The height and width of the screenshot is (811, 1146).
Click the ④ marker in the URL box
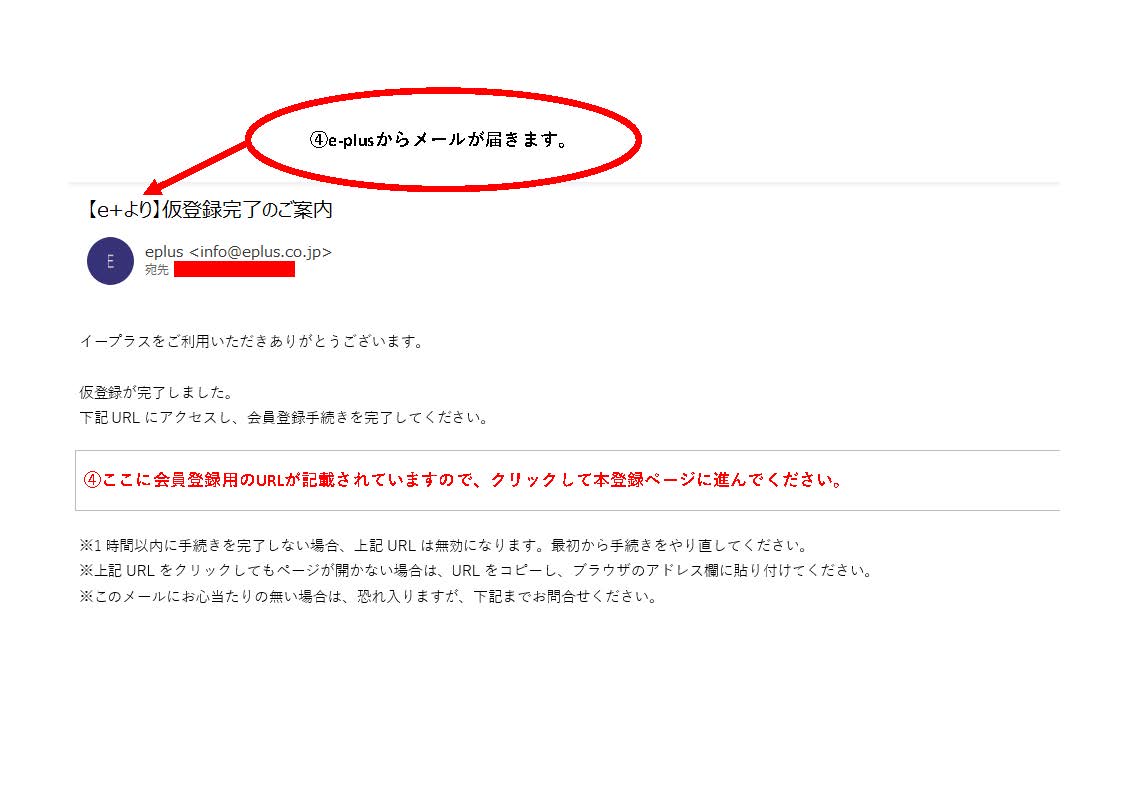click(x=91, y=480)
